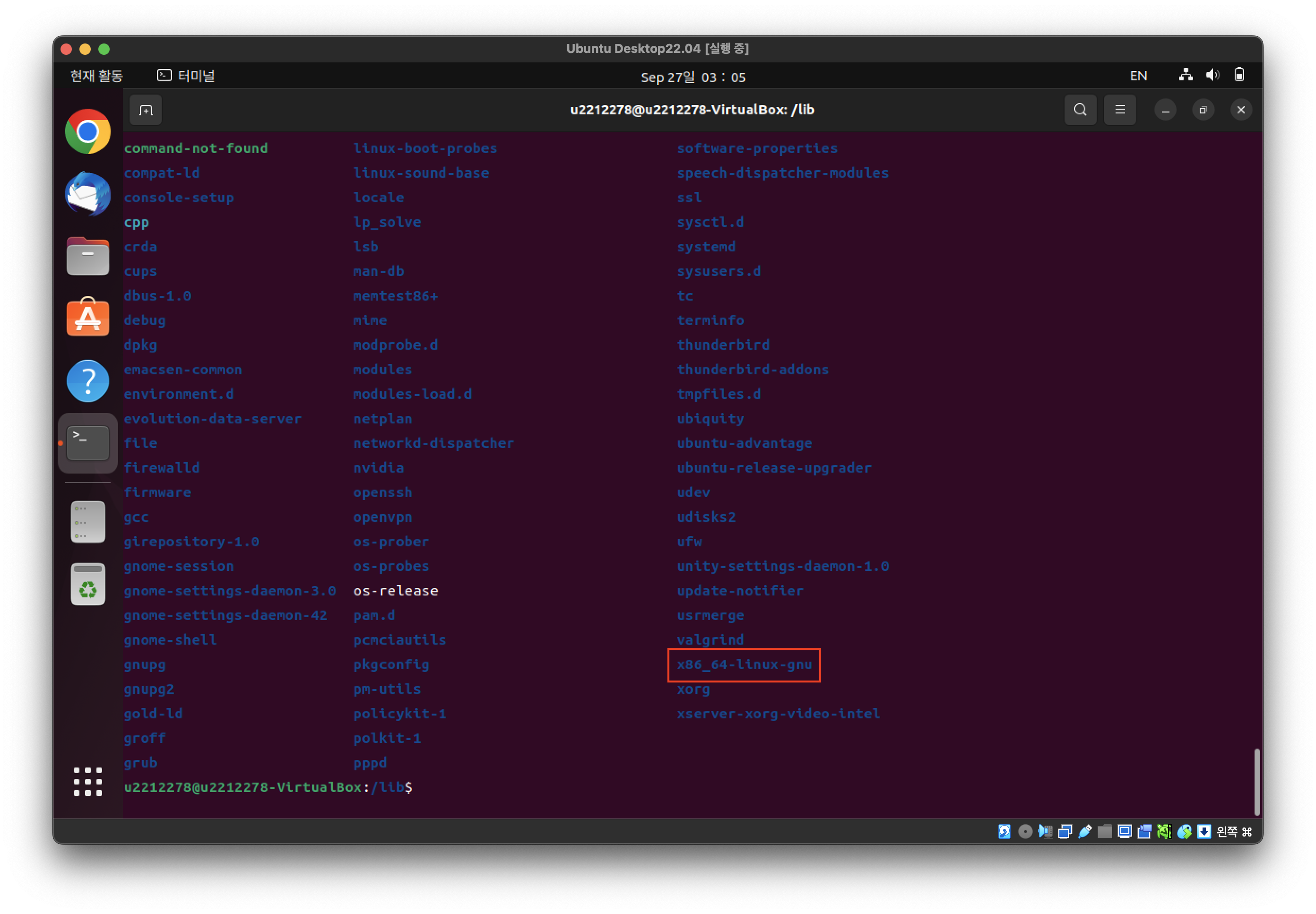Image resolution: width=1316 pixels, height=914 pixels.
Task: Click VirtualBox keyboard capture arrow icon
Action: (1204, 832)
